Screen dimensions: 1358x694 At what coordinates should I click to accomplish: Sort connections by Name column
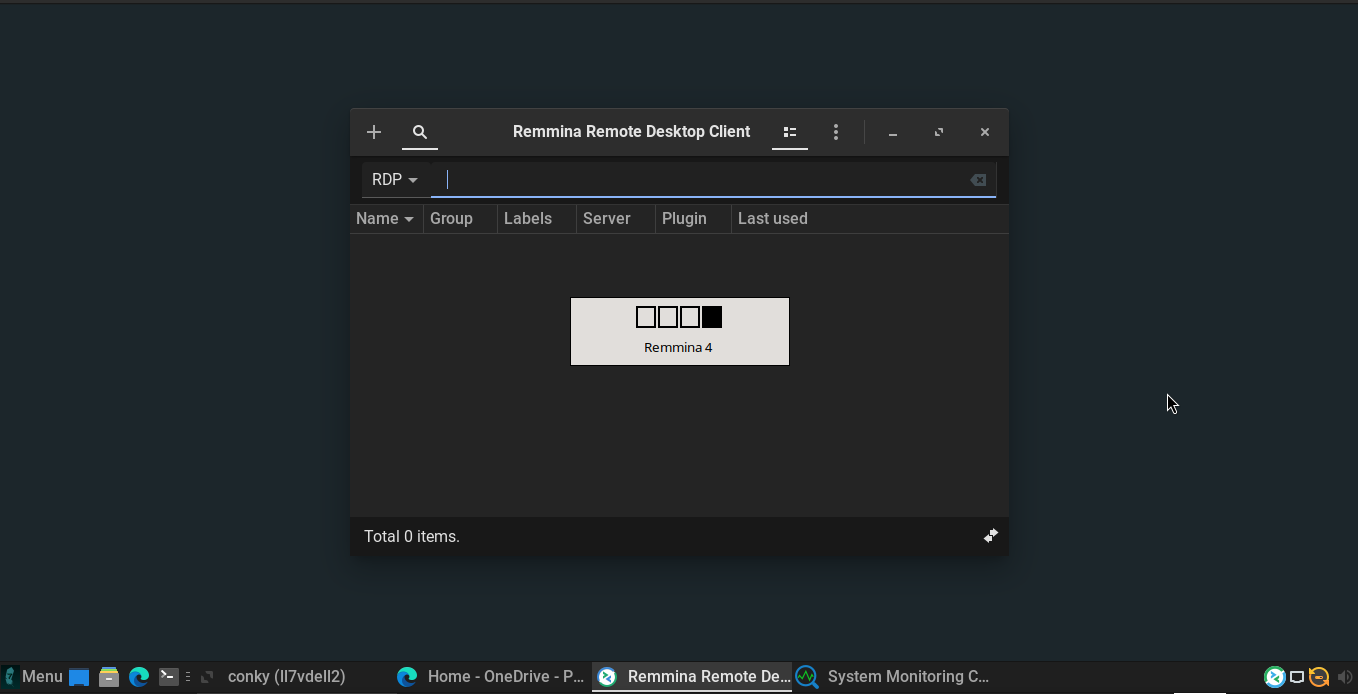(386, 219)
